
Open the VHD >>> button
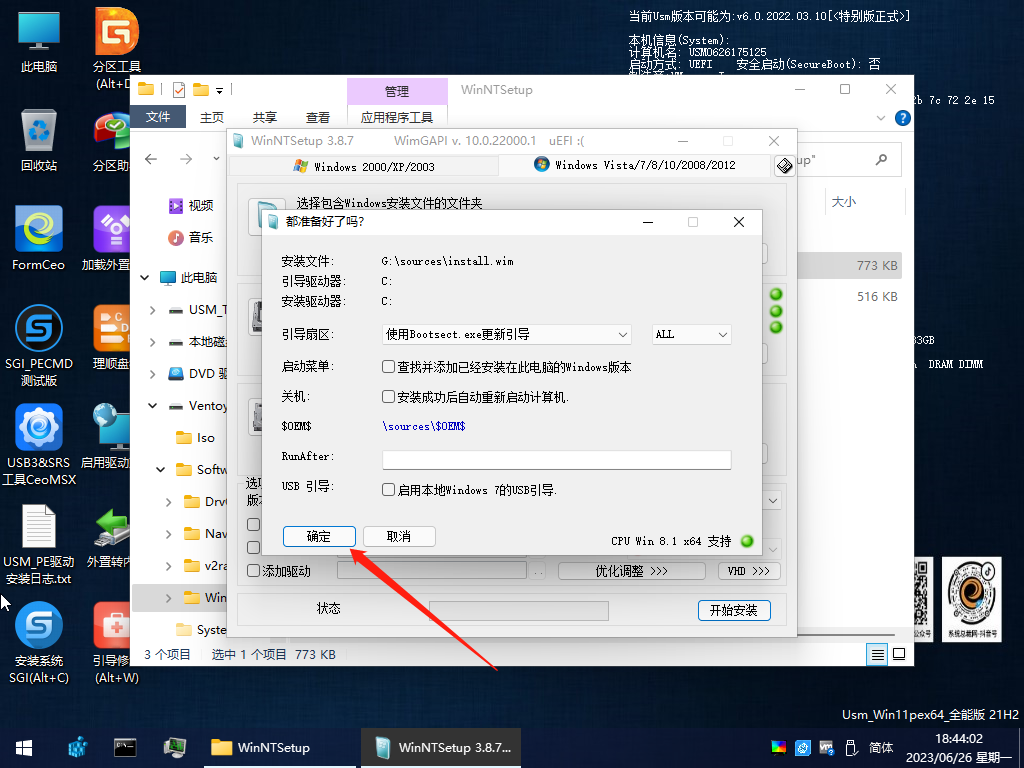pos(749,571)
